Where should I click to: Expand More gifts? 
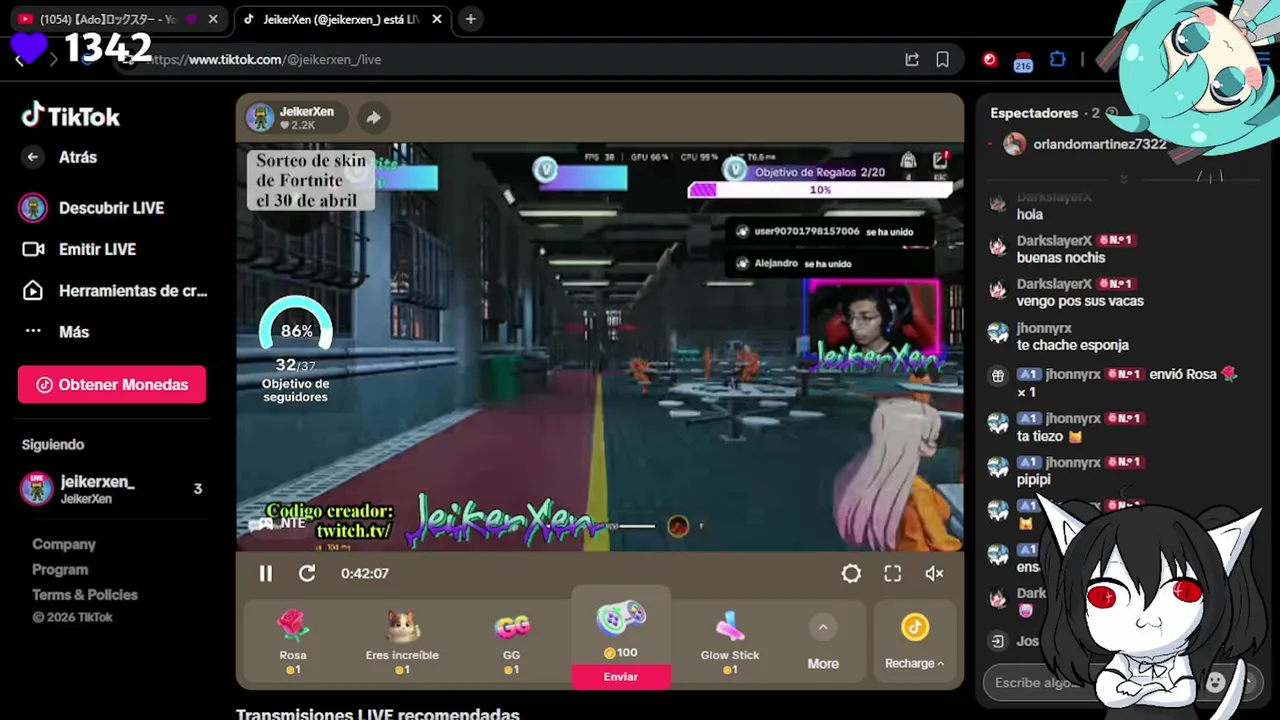click(823, 642)
